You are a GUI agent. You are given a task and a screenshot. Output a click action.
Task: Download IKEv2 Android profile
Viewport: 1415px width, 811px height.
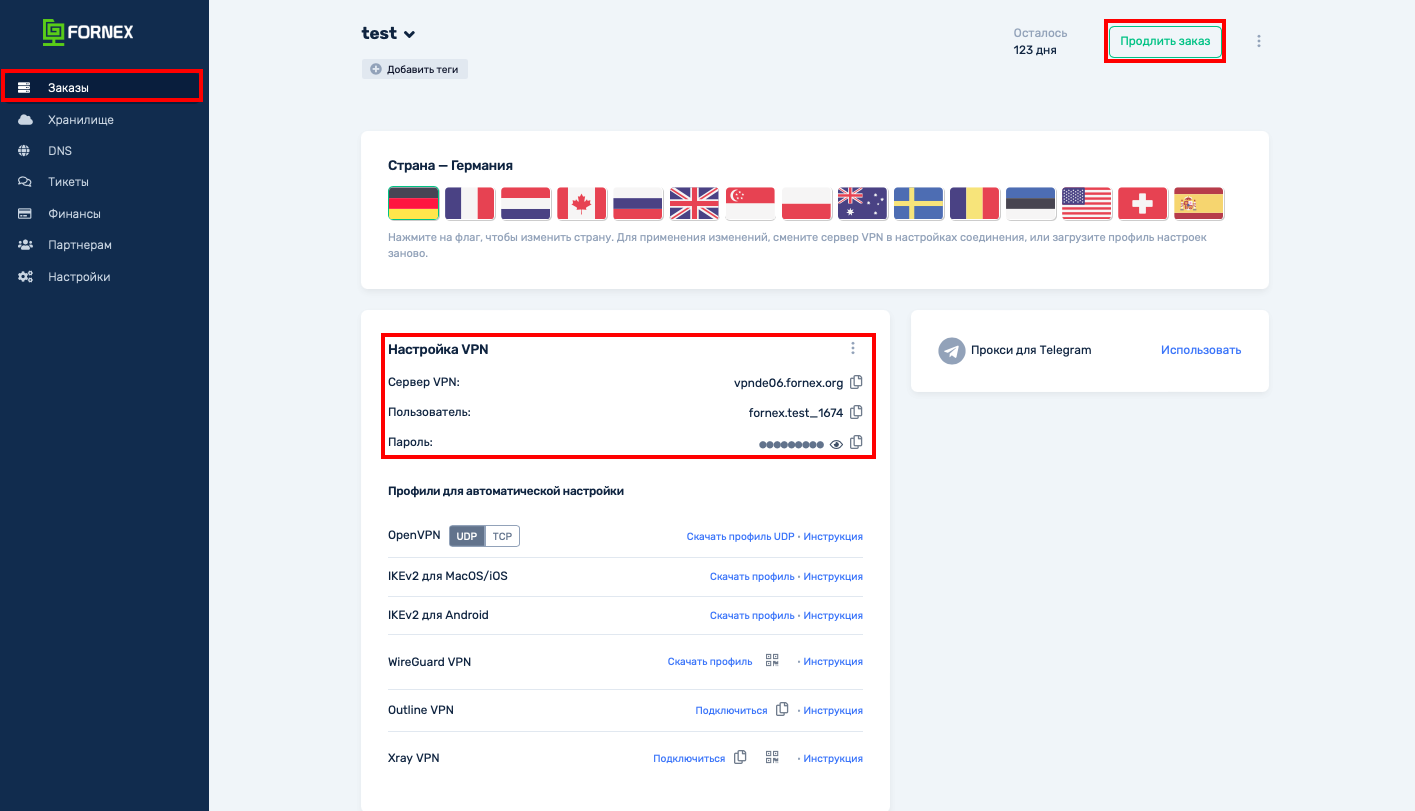752,616
